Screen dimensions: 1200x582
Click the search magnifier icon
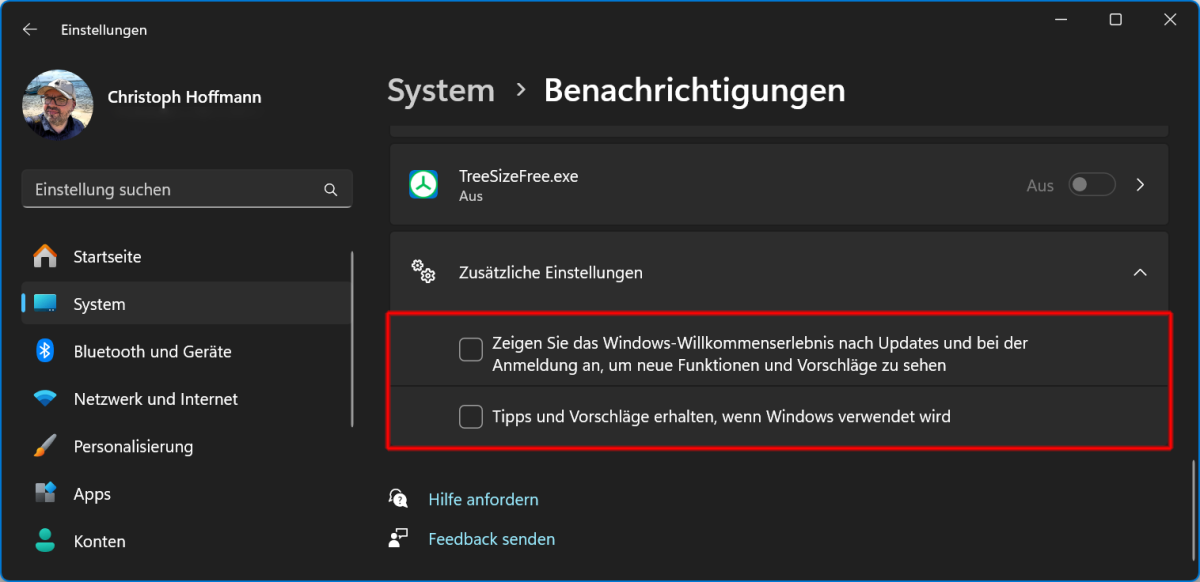(x=331, y=190)
